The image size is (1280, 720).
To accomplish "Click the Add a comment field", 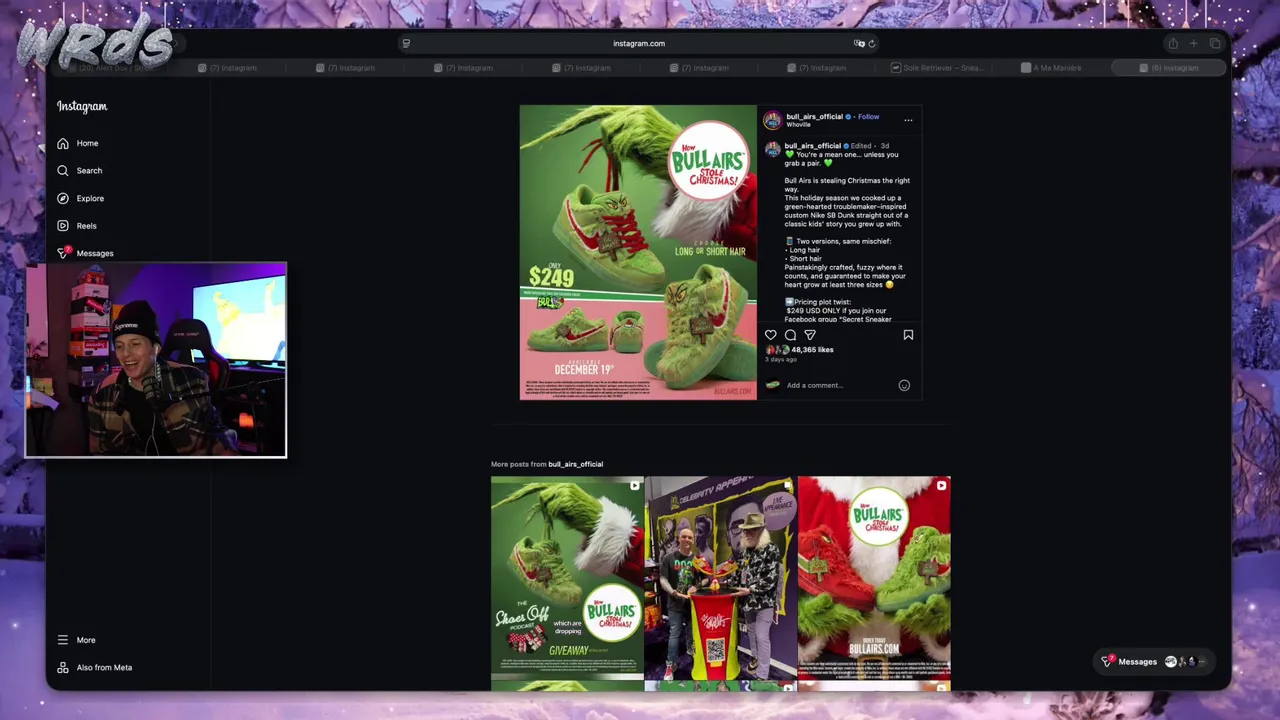I will click(840, 385).
